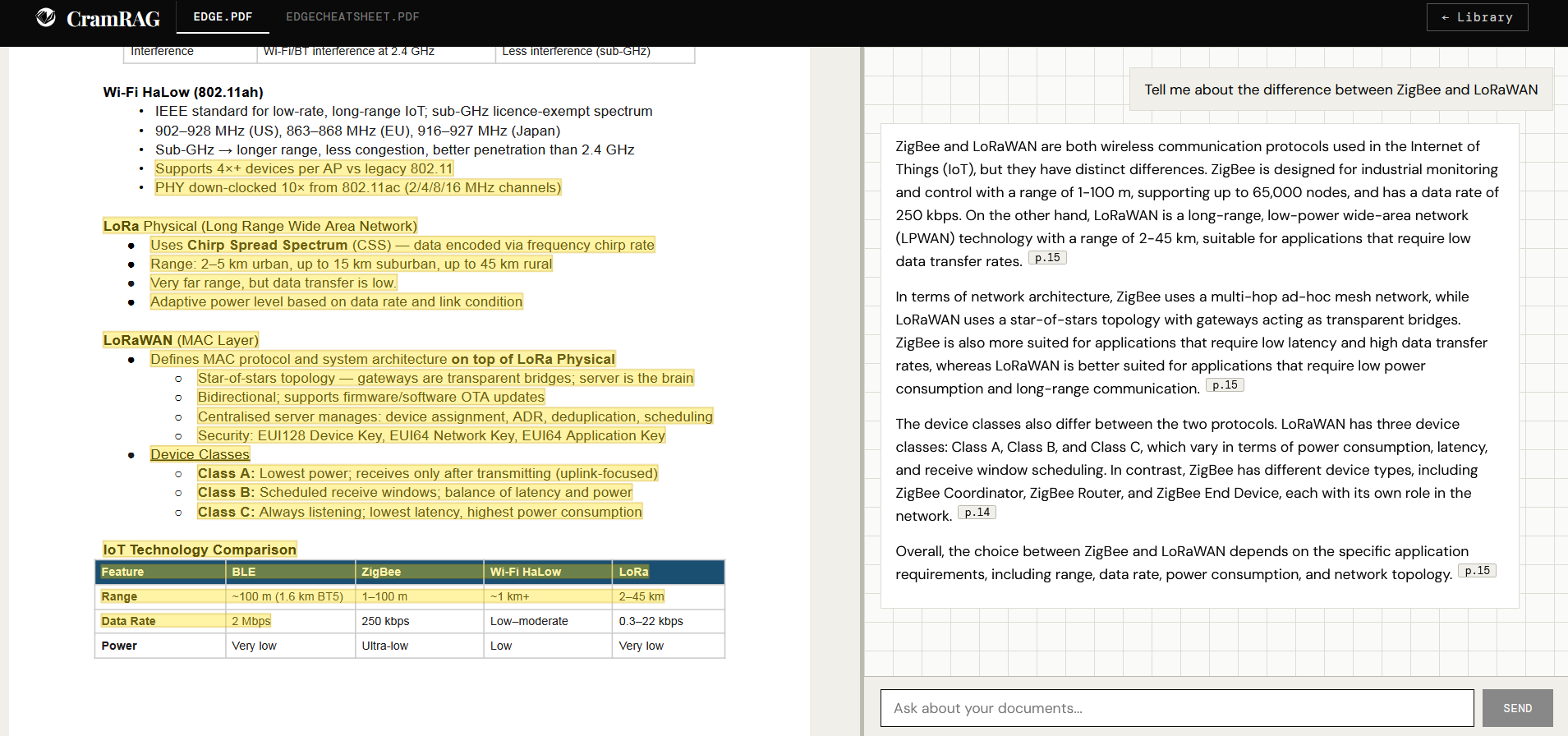Click the 'Data Rate' row label
This screenshot has height=736, width=1568.
click(x=128, y=621)
